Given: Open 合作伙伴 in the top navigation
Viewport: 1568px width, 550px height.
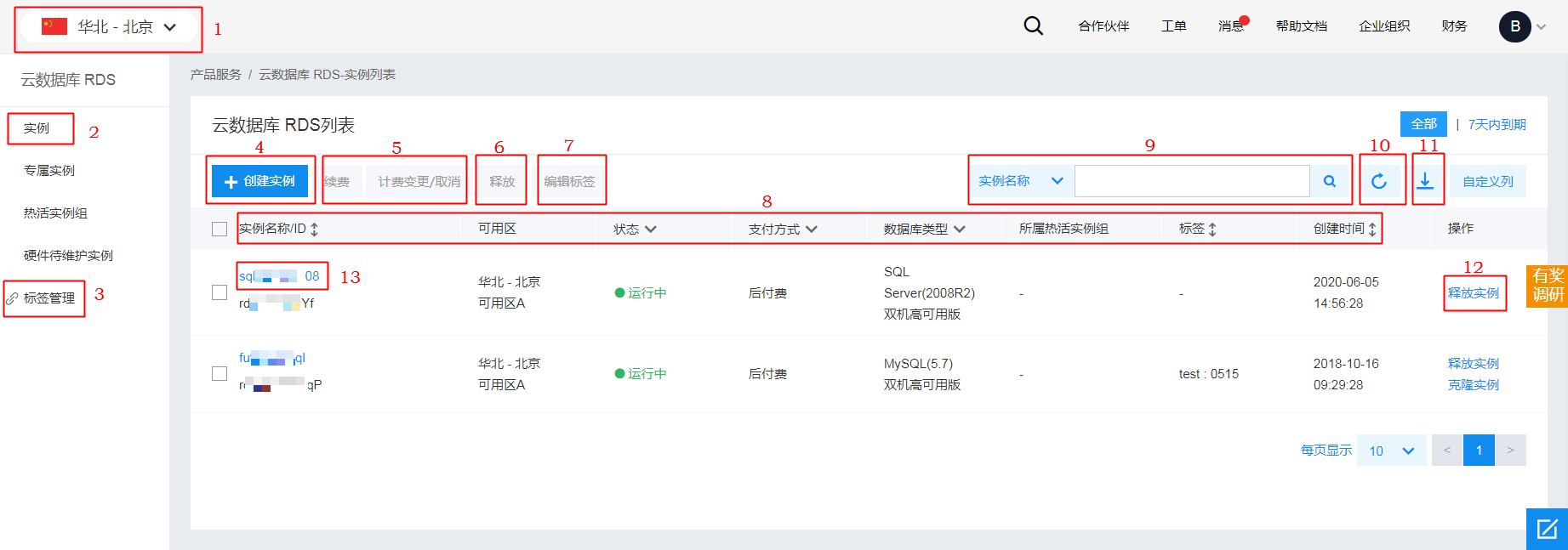Looking at the screenshot, I should click(x=1103, y=26).
